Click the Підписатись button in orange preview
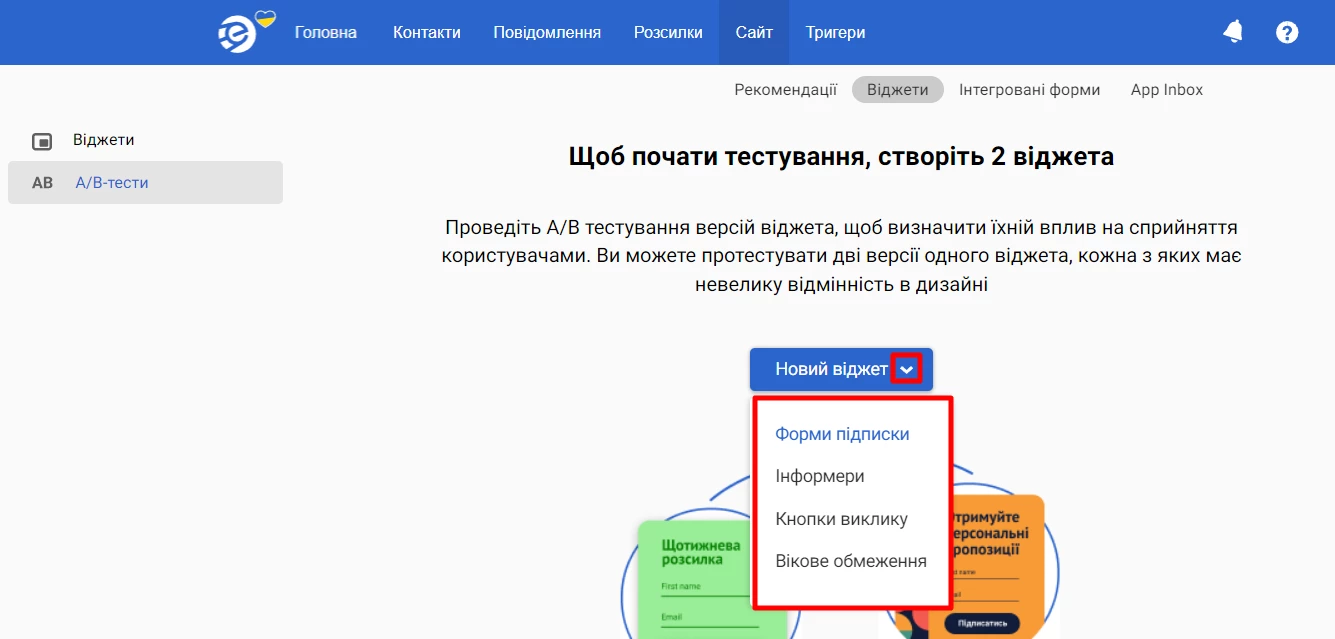 click(981, 623)
